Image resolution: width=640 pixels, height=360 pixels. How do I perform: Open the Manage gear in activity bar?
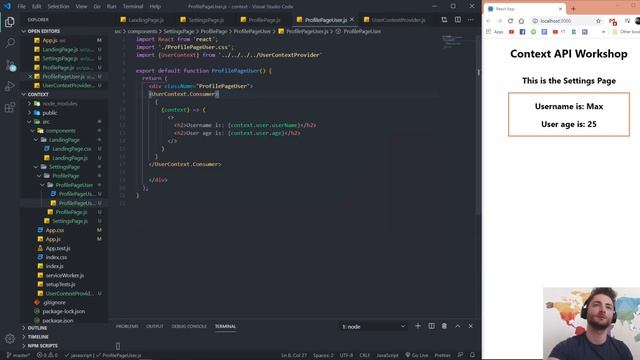click(10, 338)
